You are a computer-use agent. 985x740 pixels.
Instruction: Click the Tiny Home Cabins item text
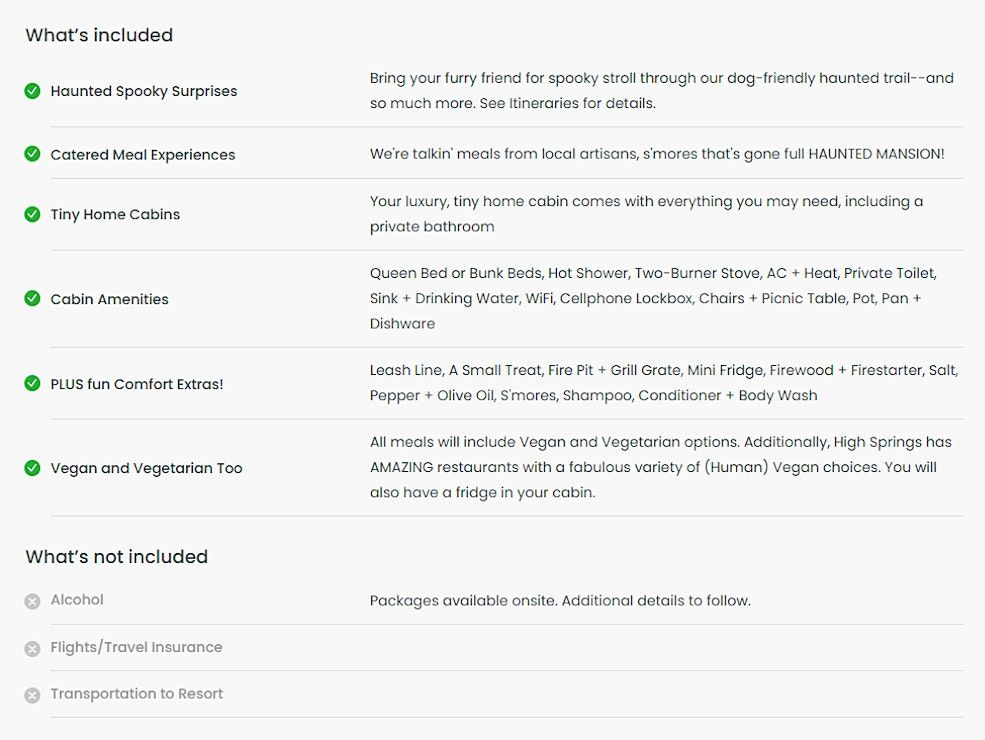tap(115, 214)
